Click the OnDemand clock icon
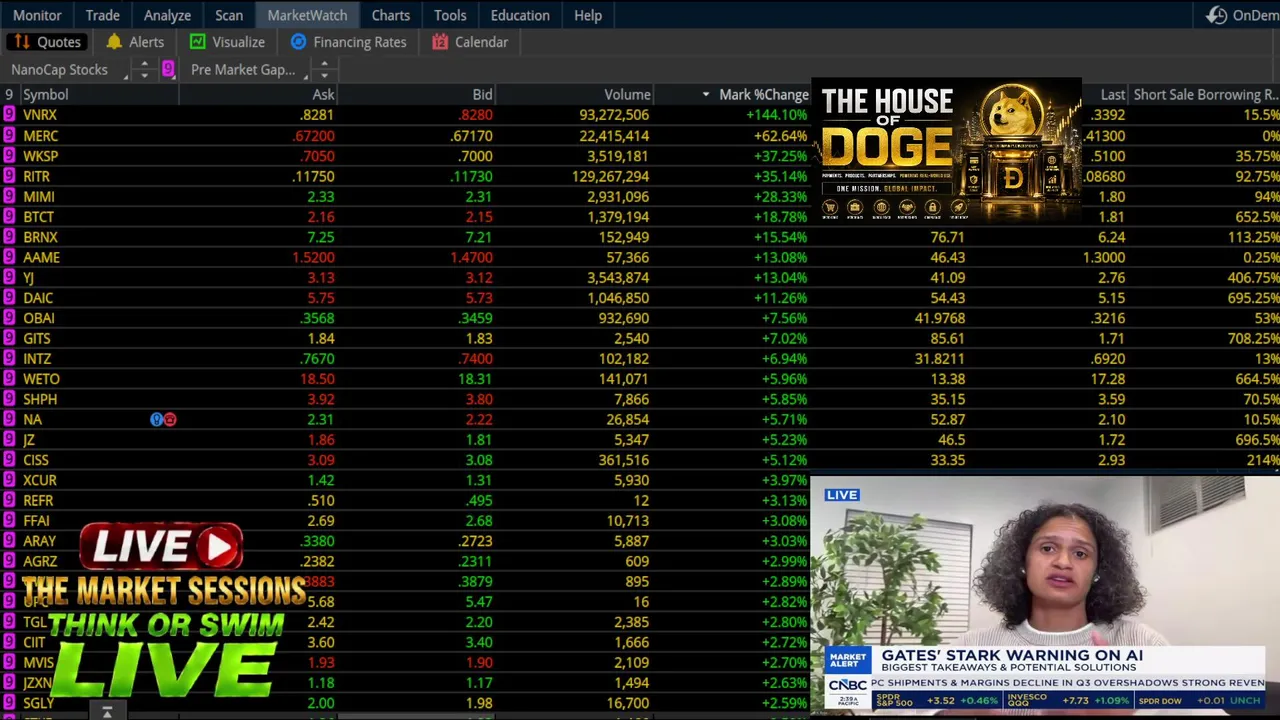This screenshot has height=720, width=1280. point(1216,15)
